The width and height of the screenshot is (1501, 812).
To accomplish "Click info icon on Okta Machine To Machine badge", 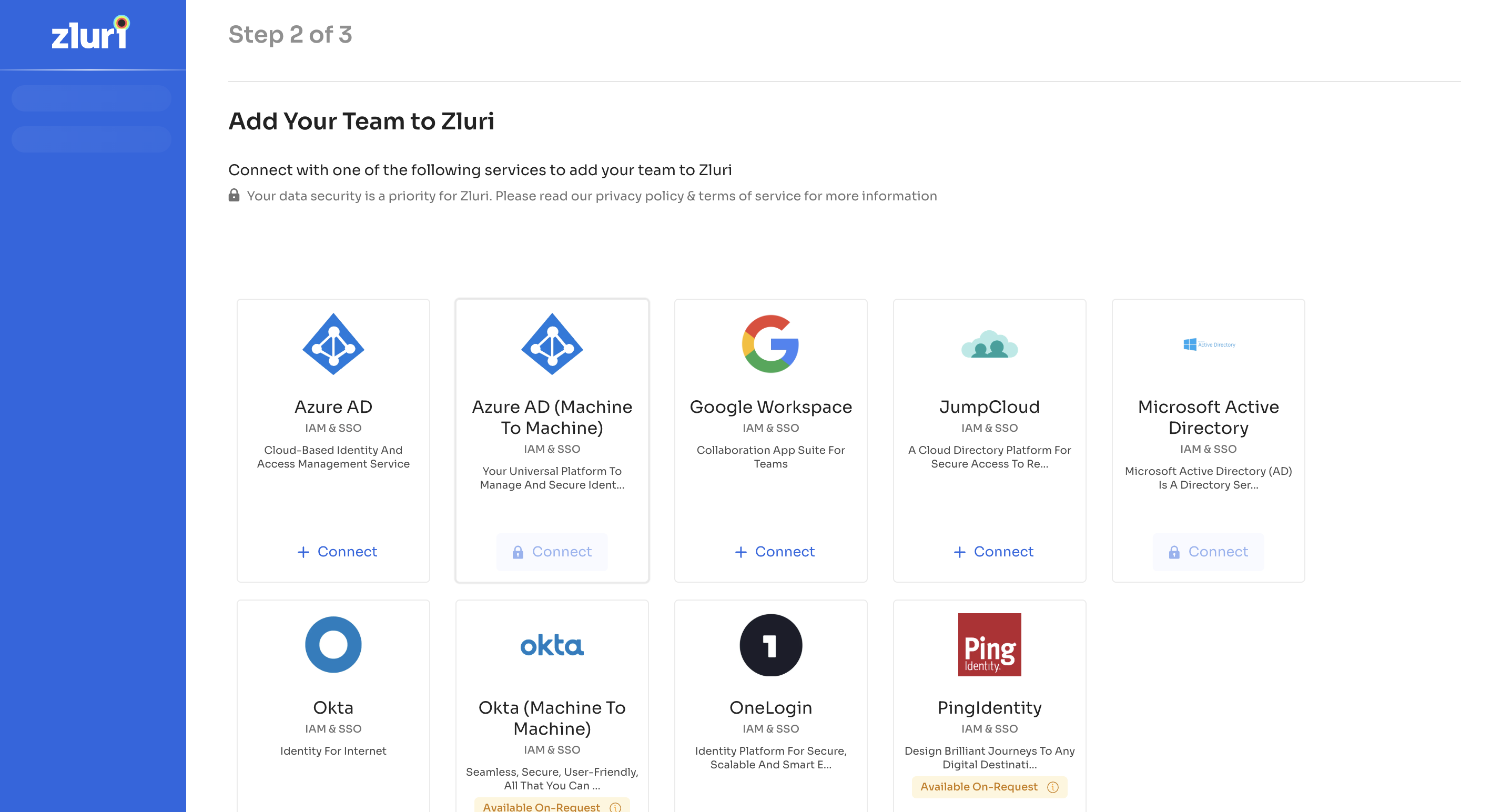I will point(615,807).
